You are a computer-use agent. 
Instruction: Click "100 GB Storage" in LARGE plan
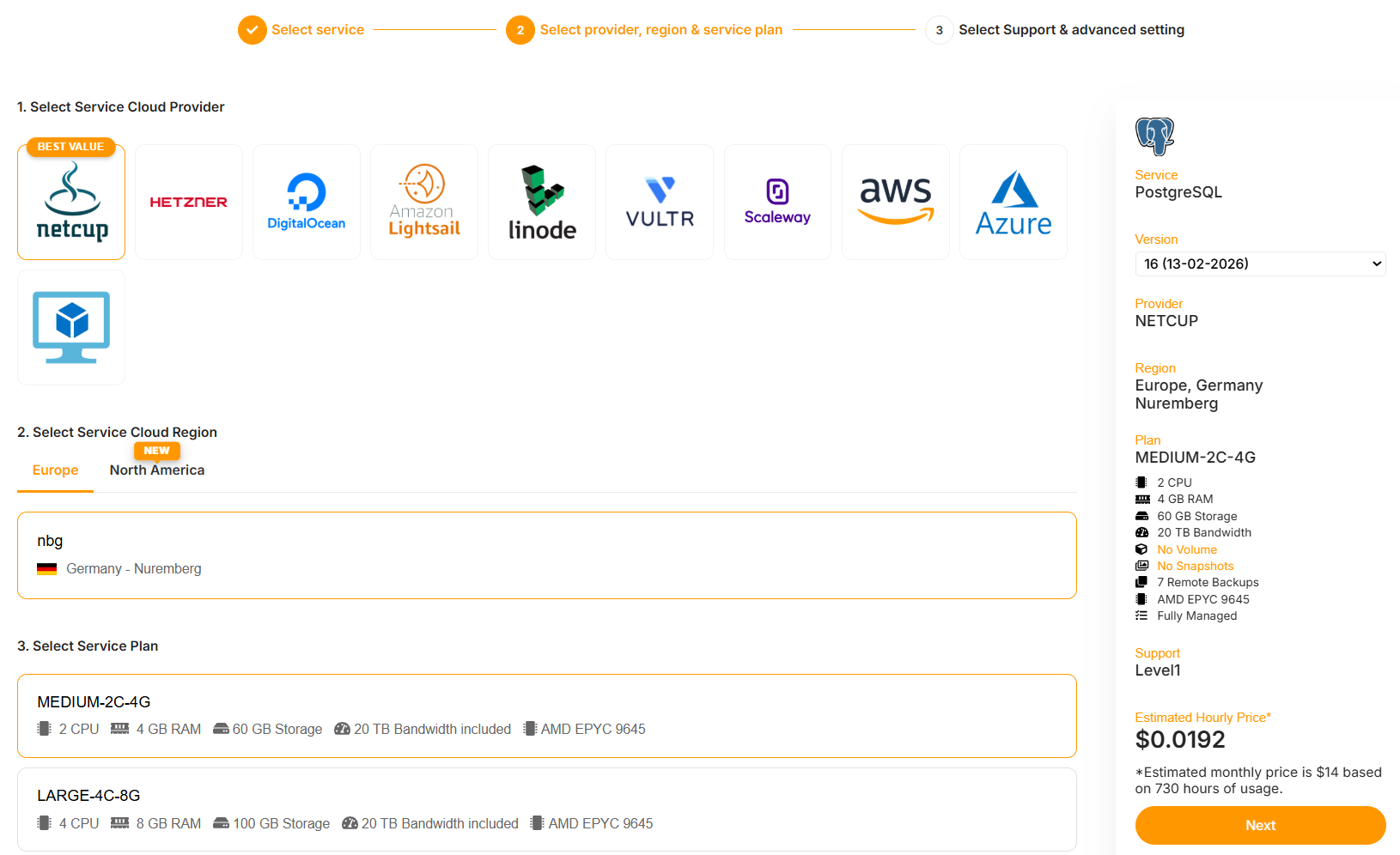pos(282,823)
